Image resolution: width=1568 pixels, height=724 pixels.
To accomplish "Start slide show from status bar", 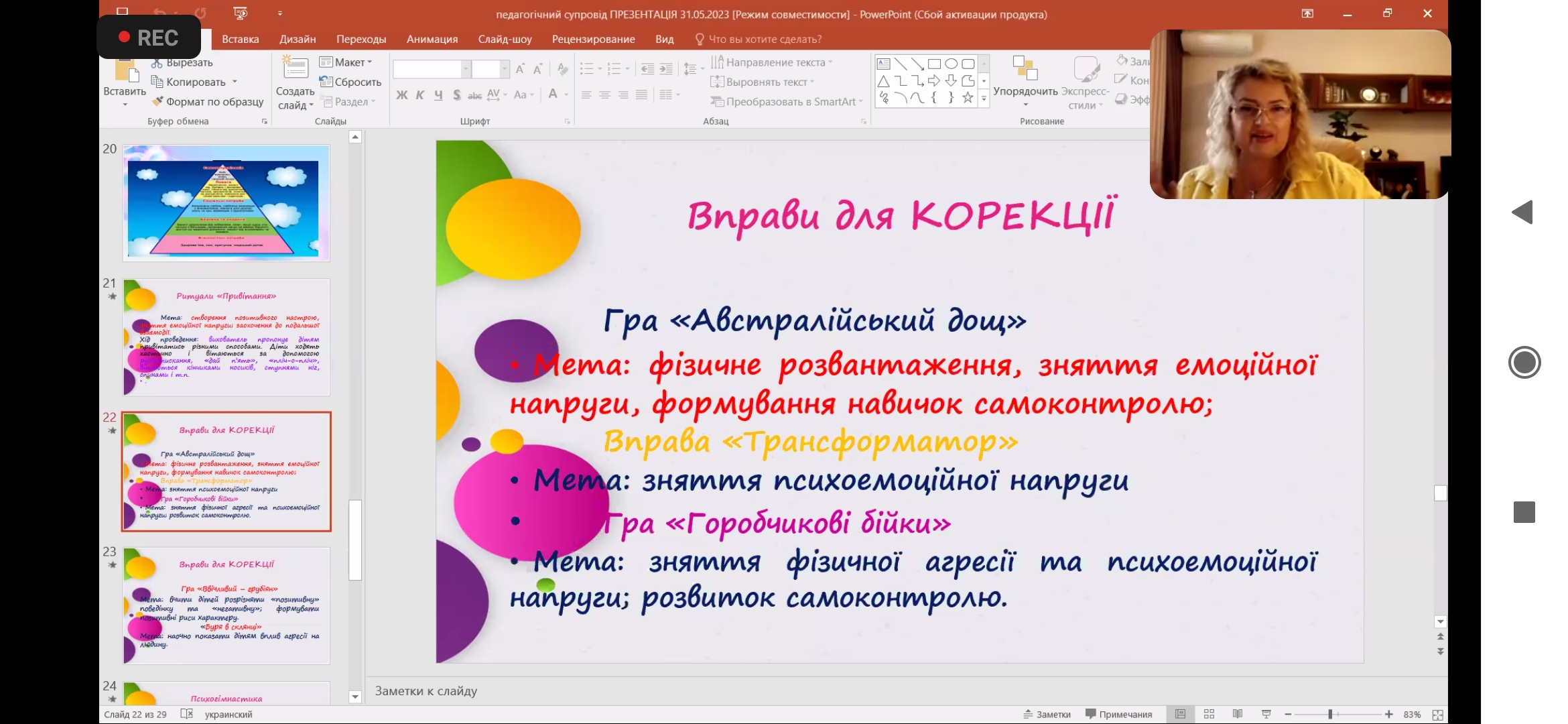I will [x=1266, y=715].
